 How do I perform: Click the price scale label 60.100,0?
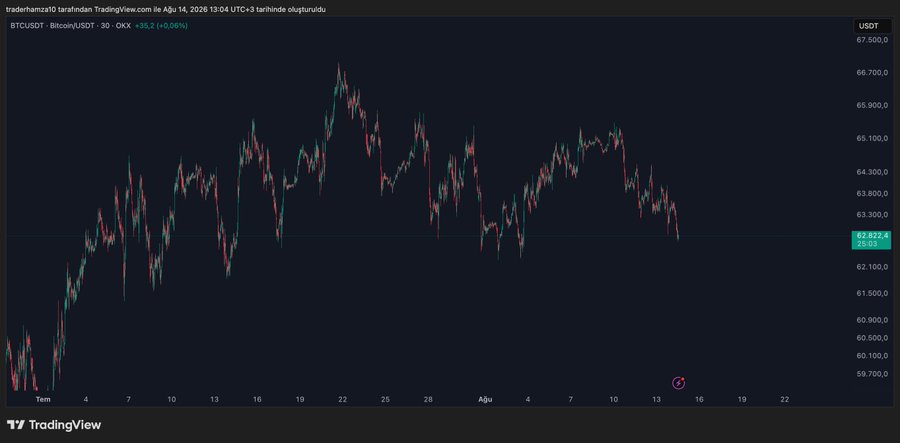(872, 356)
